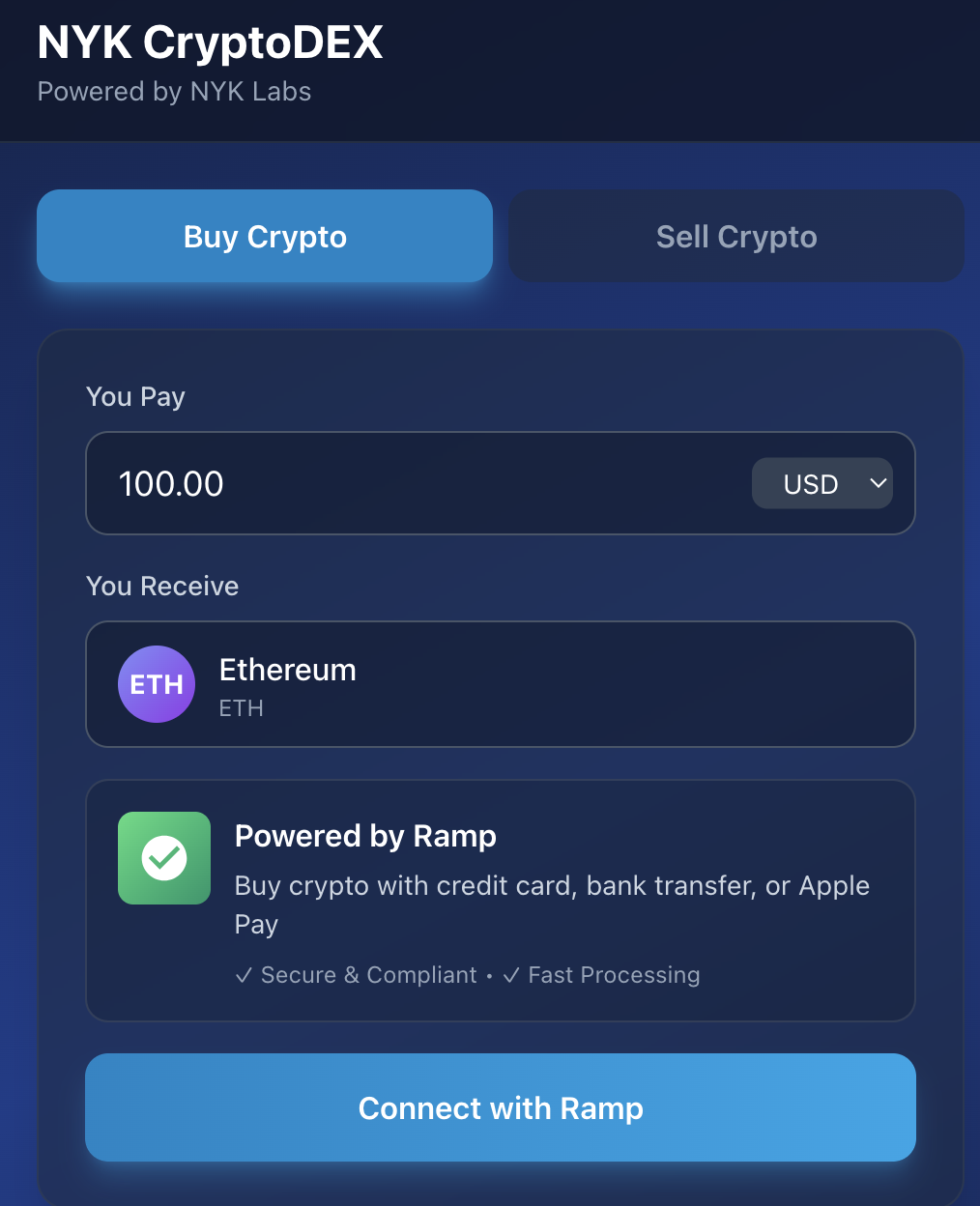Click the Secure & Compliant text
The height and width of the screenshot is (1206, 980).
click(x=368, y=975)
